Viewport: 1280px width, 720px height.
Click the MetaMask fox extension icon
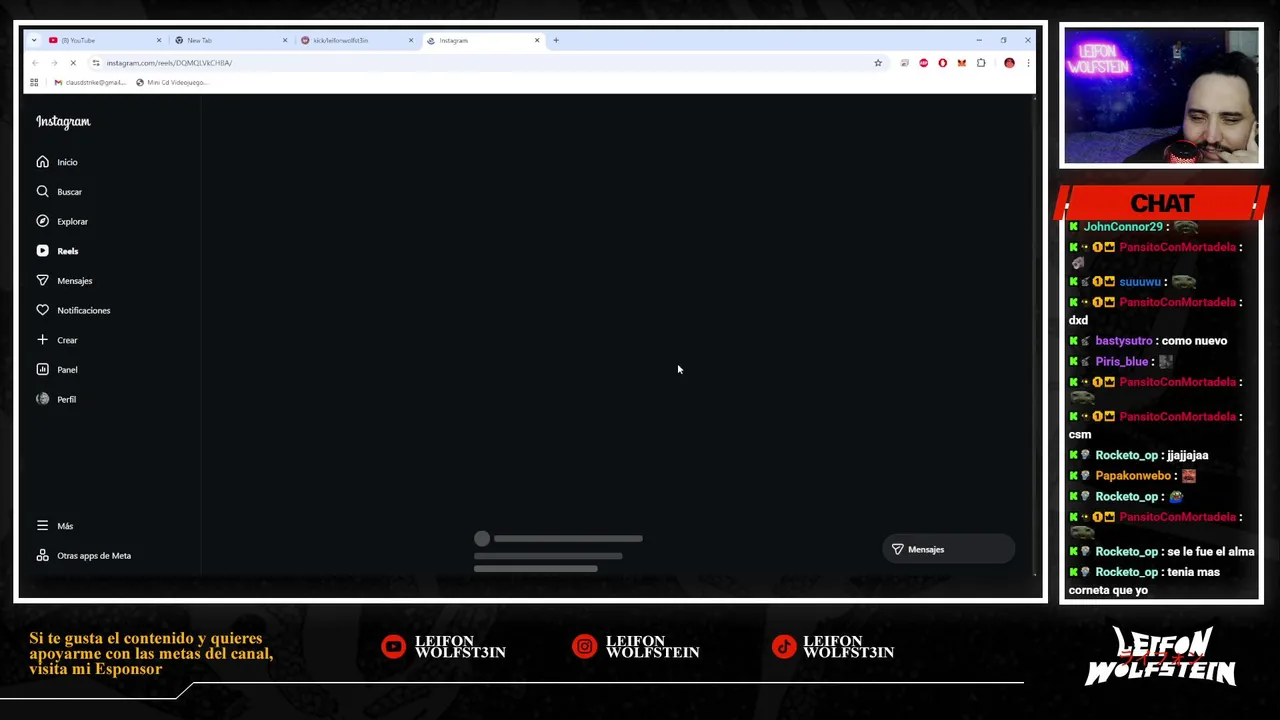[x=962, y=63]
